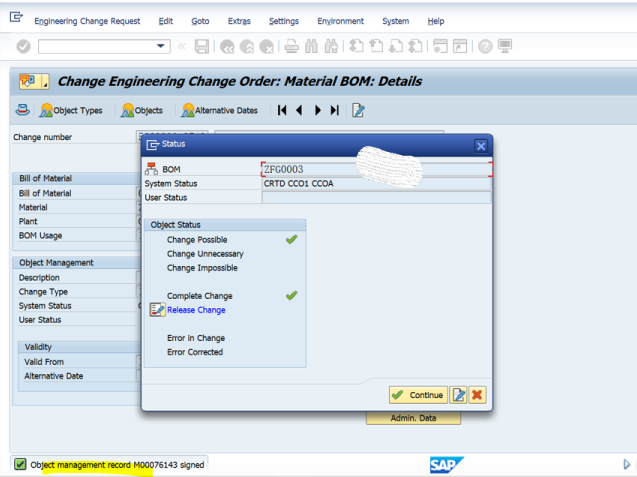Select the Change Impossible status
The image size is (637, 477).
pyautogui.click(x=202, y=268)
